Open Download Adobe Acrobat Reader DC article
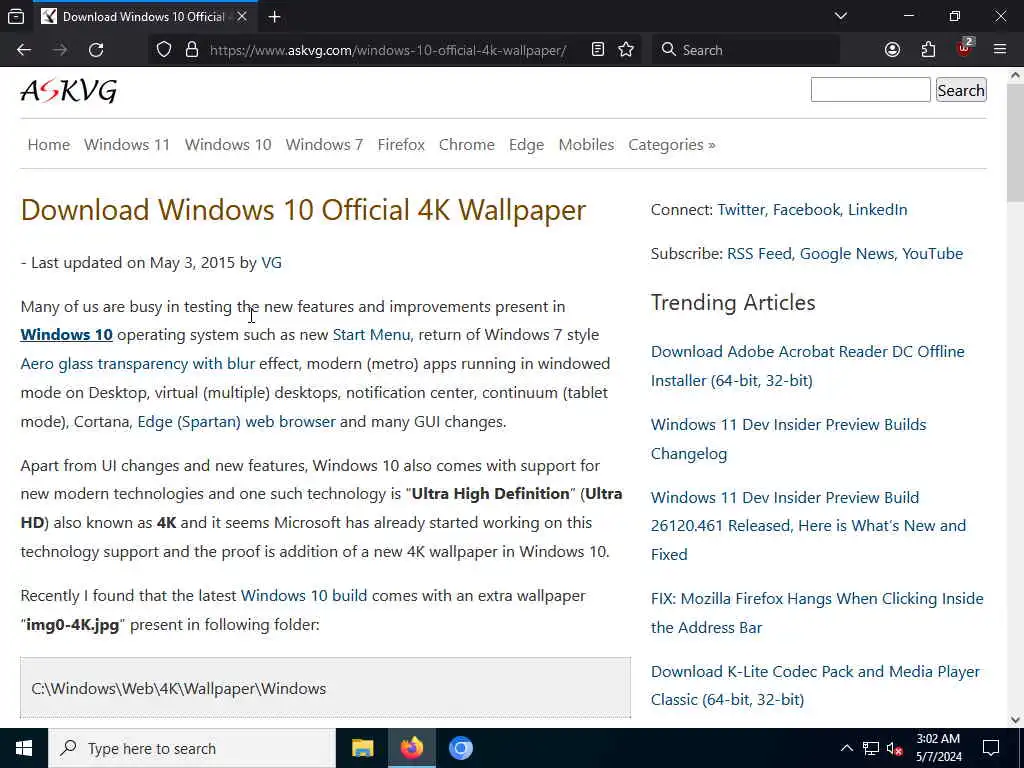 [808, 366]
